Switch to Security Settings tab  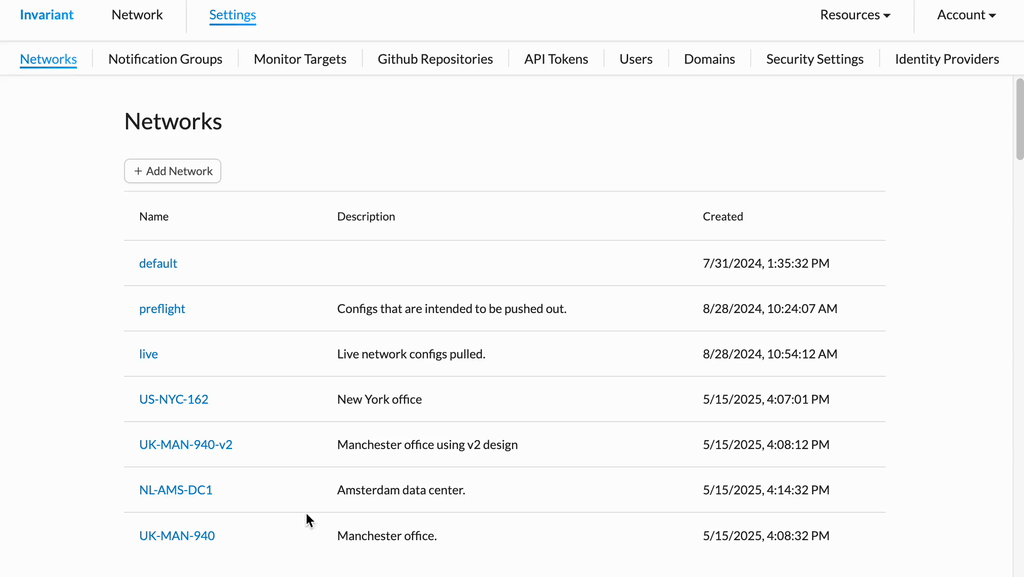(x=814, y=59)
